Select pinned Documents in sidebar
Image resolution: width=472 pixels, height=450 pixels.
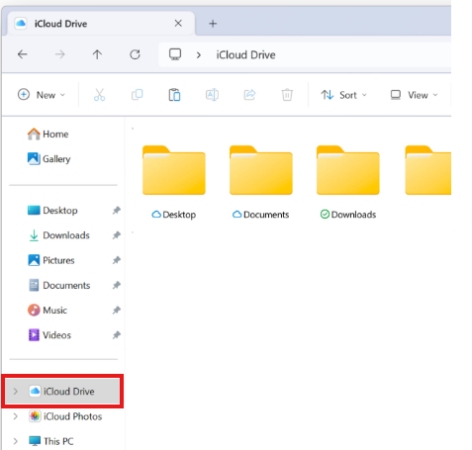click(x=59, y=285)
